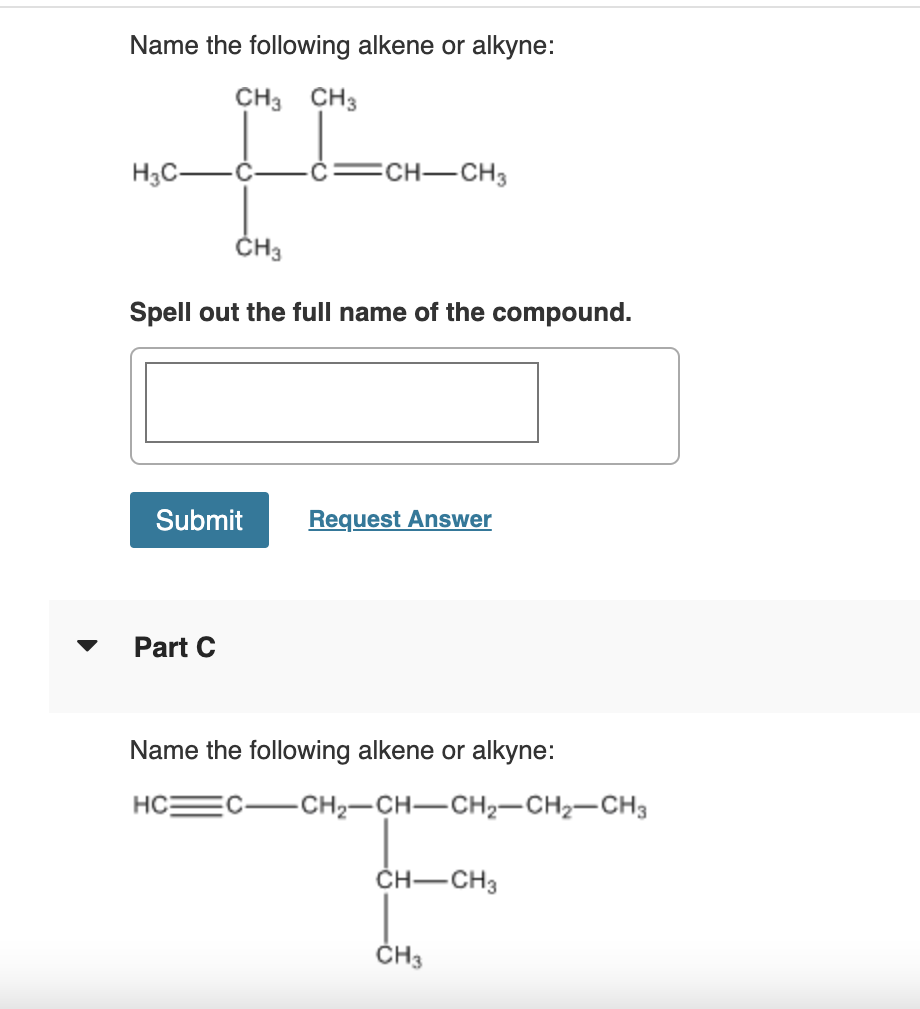
Task: Open the Request Answer link
Action: click(399, 518)
